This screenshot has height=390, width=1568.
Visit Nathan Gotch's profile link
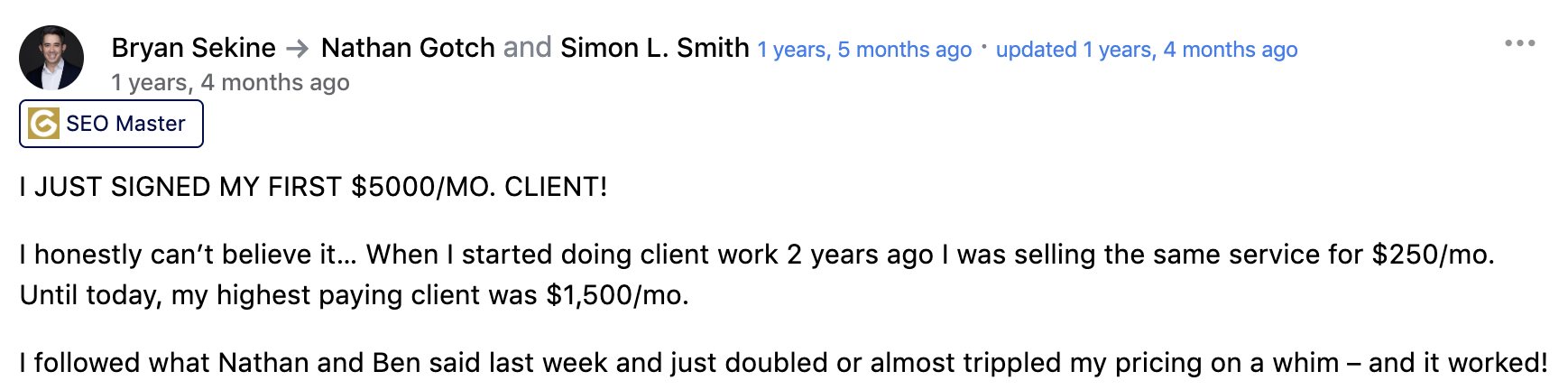pos(408,48)
